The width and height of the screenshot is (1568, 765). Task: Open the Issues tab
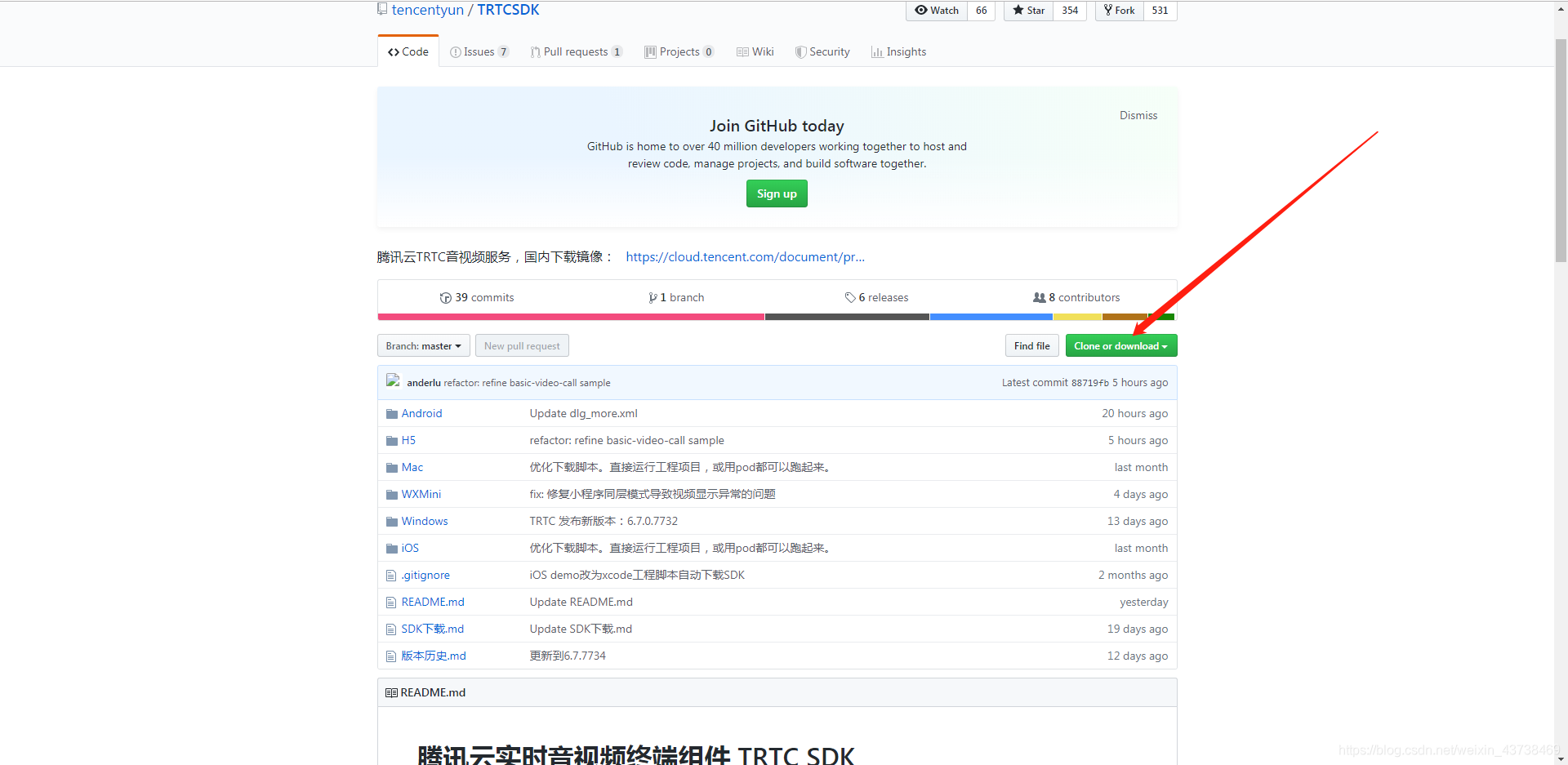(x=479, y=51)
